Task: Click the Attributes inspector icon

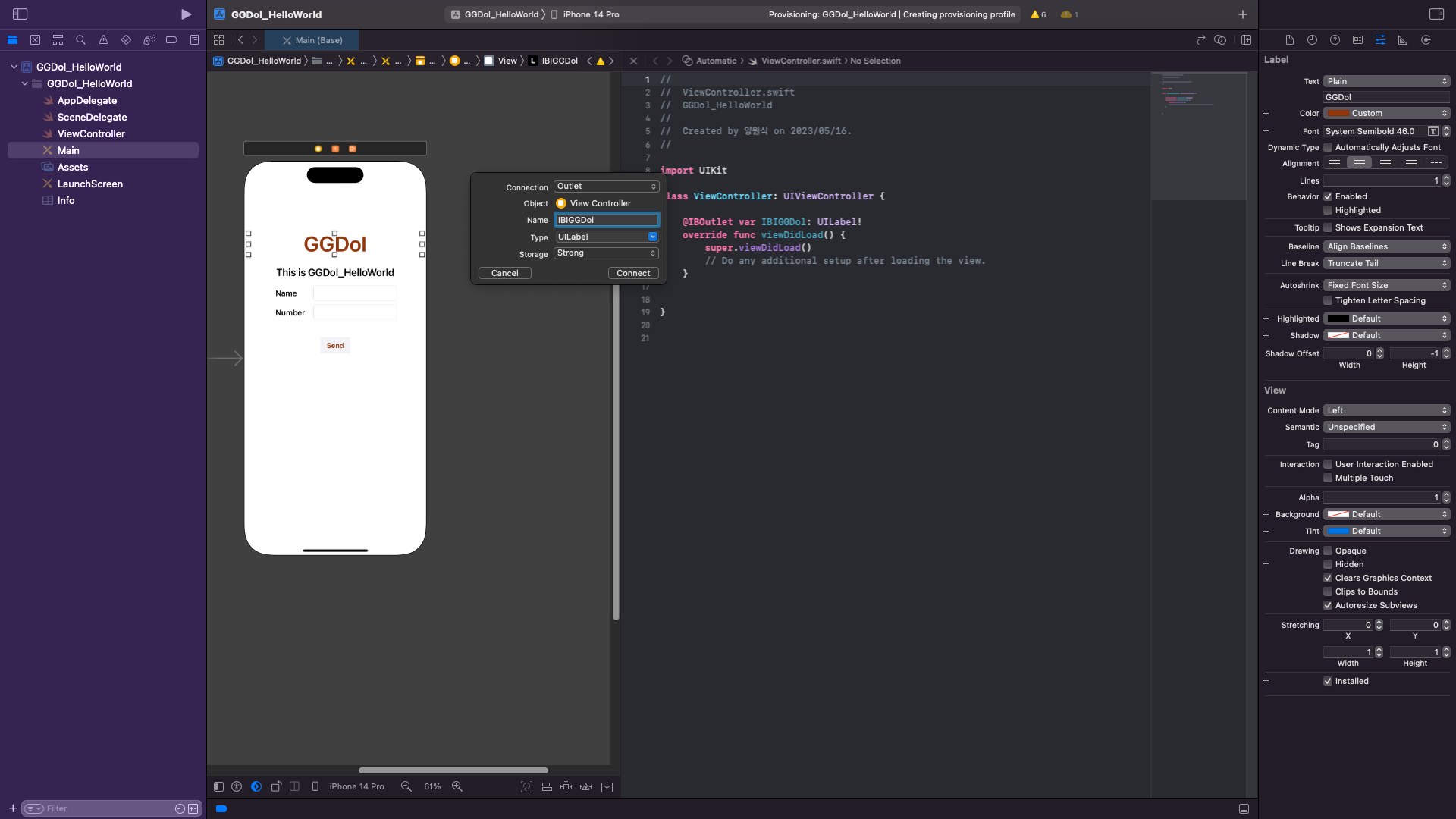Action: [x=1380, y=40]
